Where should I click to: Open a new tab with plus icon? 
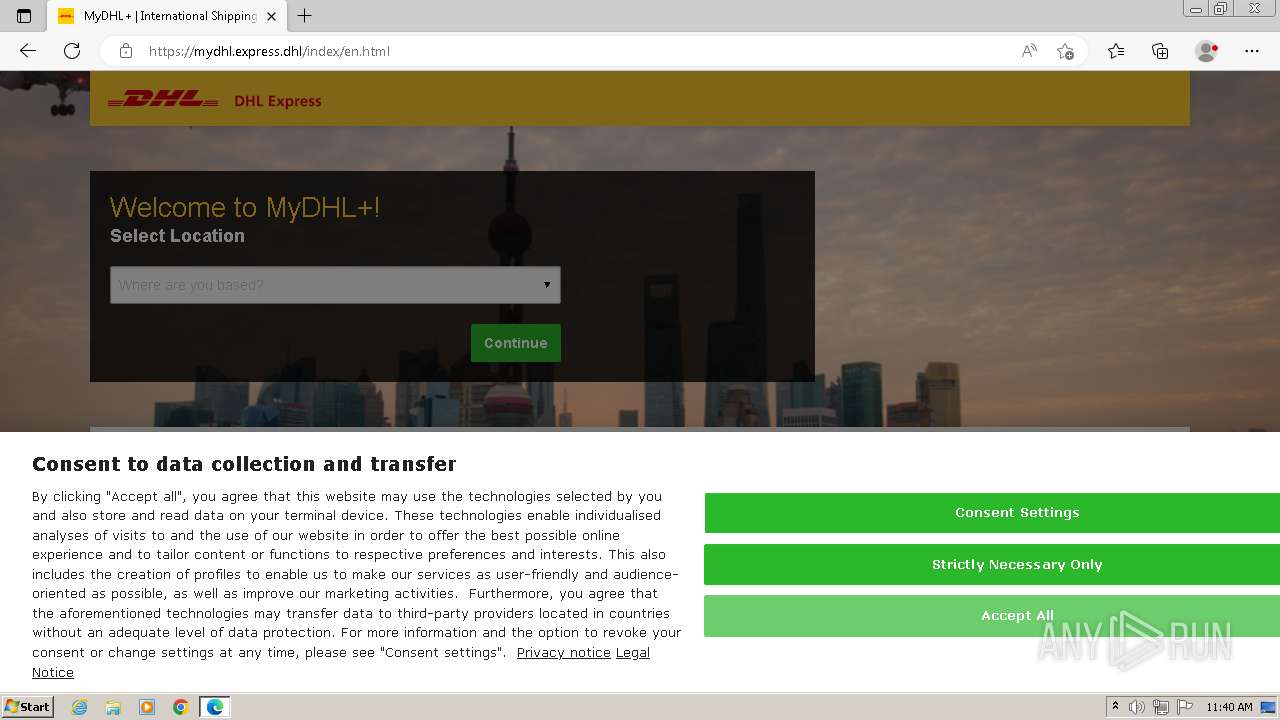[x=305, y=16]
